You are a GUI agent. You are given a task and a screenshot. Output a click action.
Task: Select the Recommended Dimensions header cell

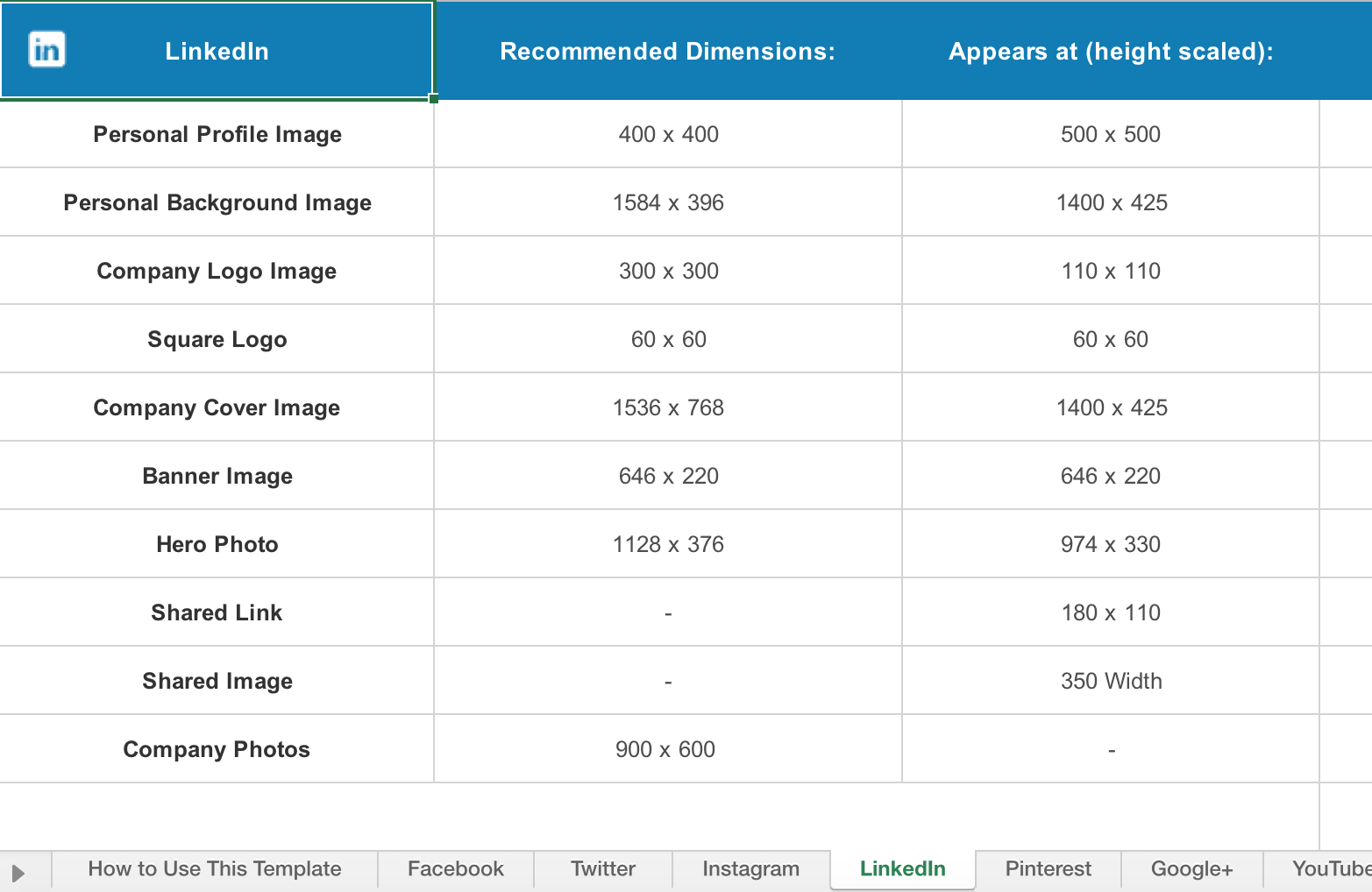point(668,51)
